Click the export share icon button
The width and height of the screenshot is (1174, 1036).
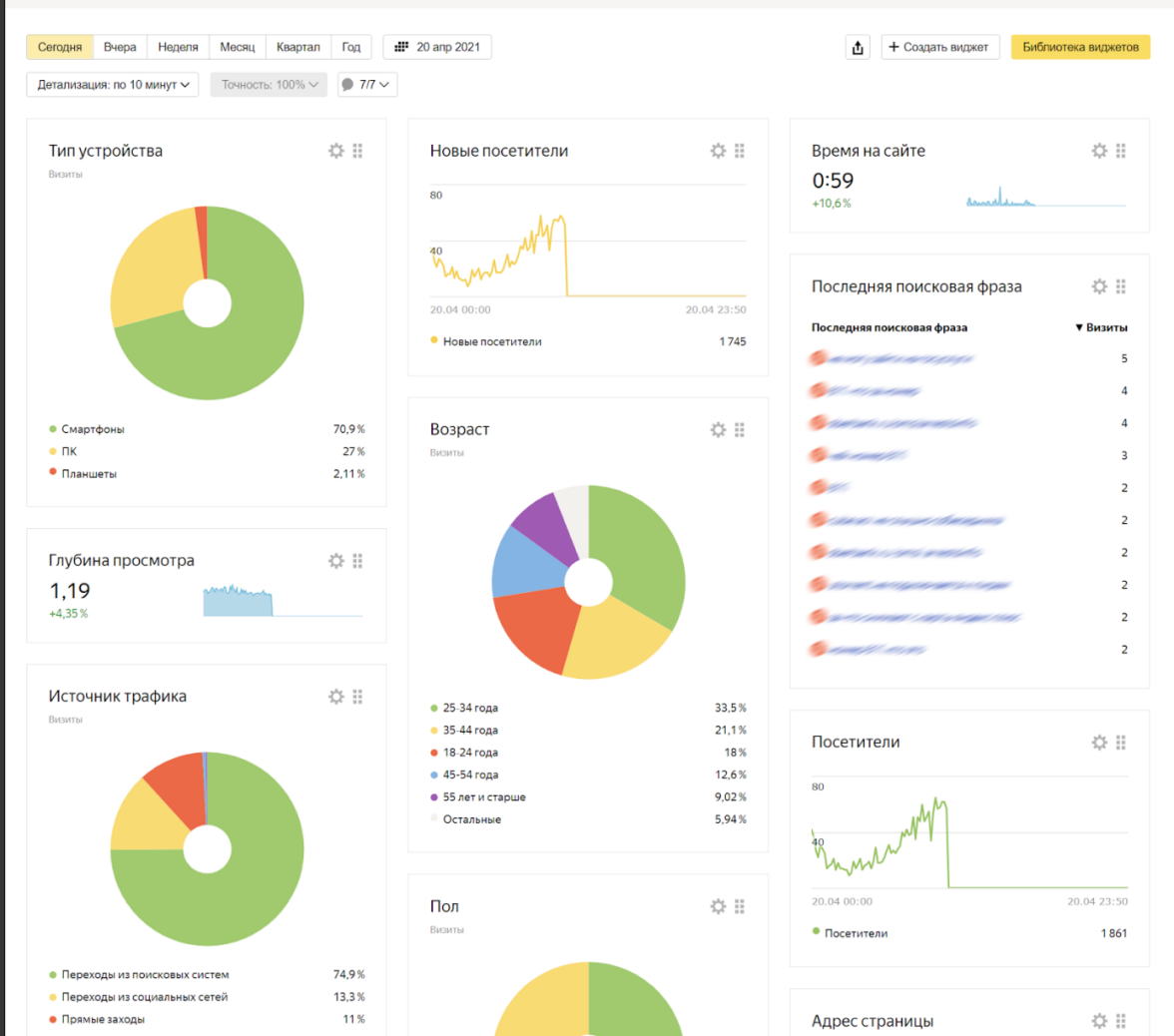coord(858,47)
